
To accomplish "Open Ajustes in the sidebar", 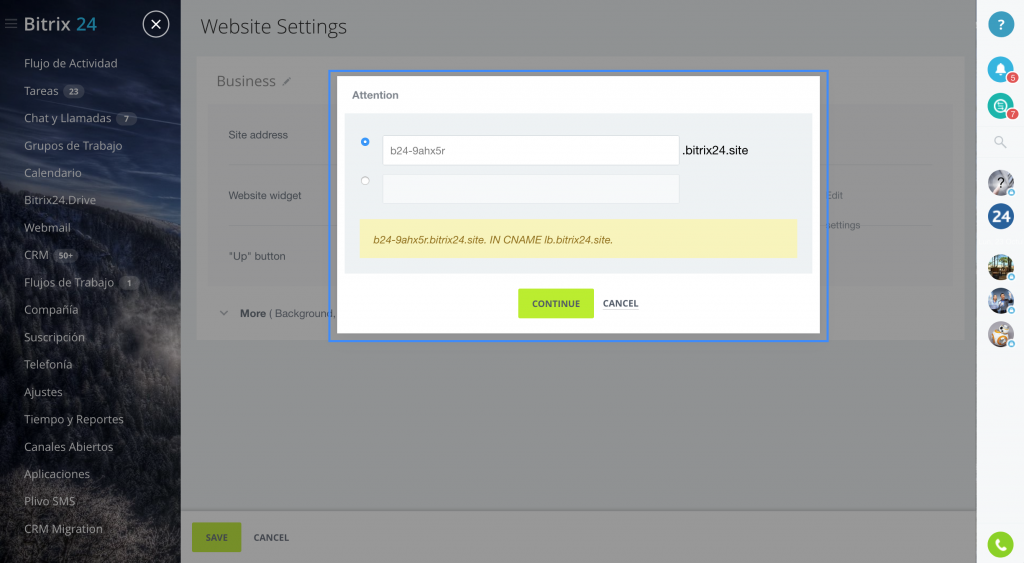I will coord(43,392).
